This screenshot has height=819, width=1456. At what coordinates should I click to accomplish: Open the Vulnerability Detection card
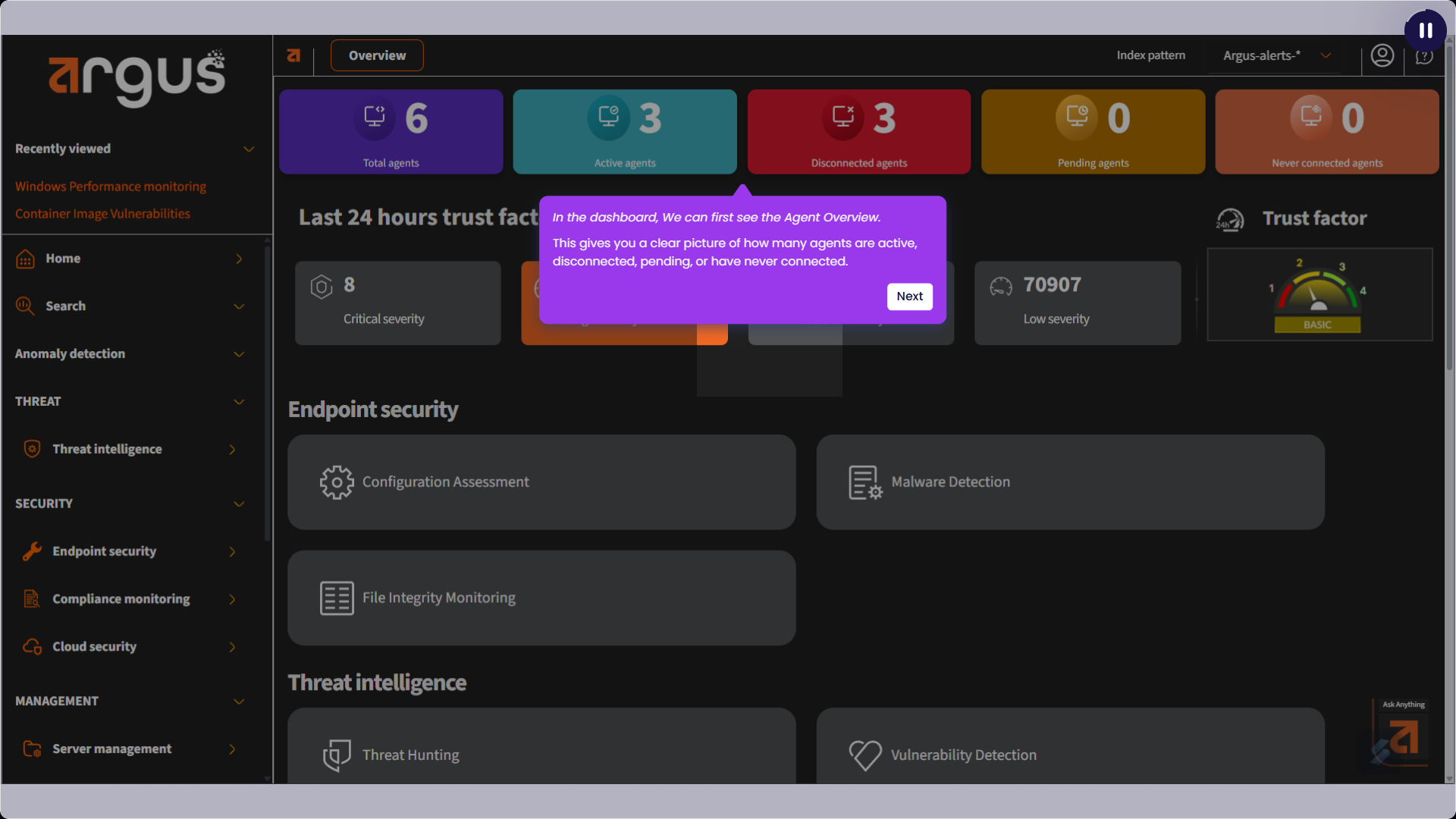point(1070,746)
